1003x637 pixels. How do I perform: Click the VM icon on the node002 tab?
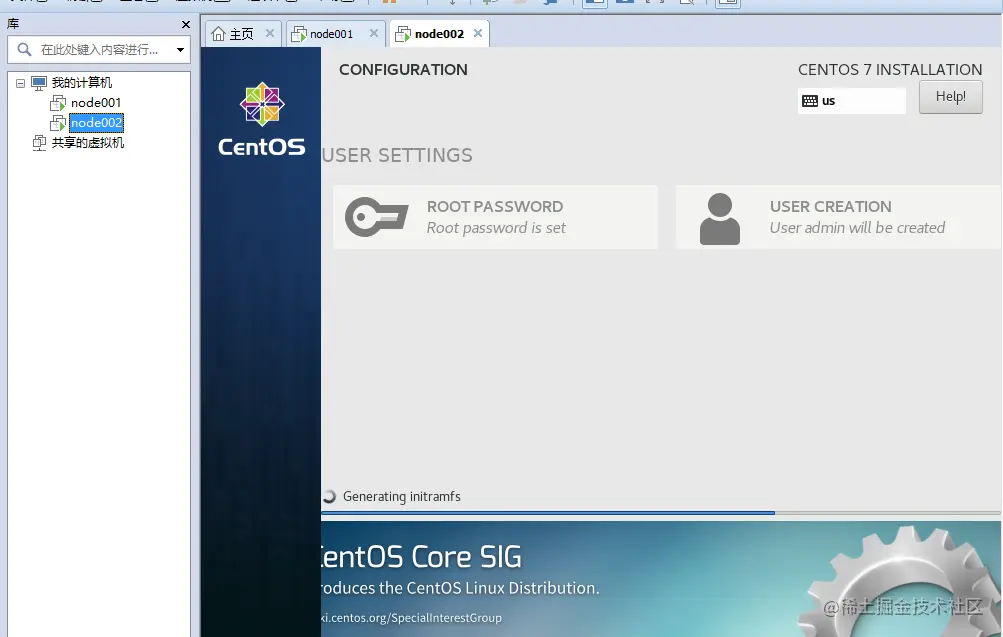(403, 34)
